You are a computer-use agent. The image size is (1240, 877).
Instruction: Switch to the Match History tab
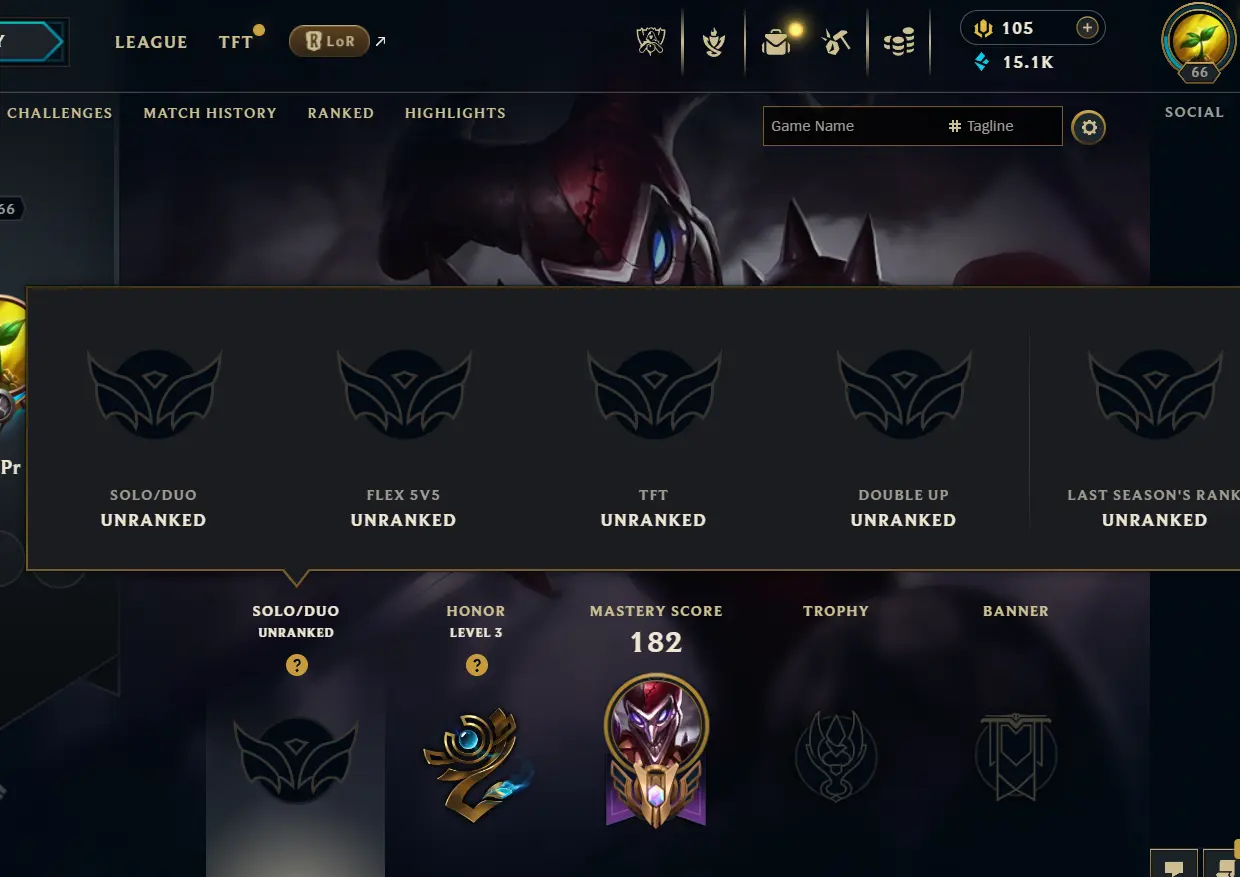pyautogui.click(x=210, y=113)
